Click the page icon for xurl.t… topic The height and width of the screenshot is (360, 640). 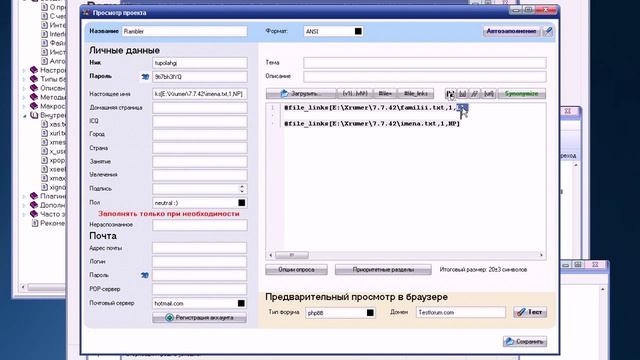(x=44, y=133)
